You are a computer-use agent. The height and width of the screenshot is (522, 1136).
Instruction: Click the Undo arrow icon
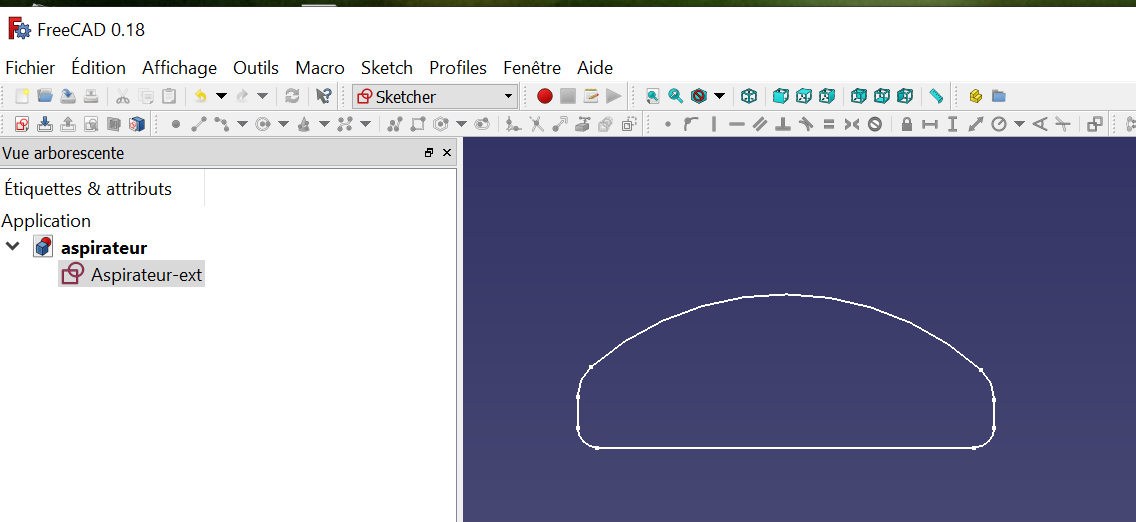201,96
